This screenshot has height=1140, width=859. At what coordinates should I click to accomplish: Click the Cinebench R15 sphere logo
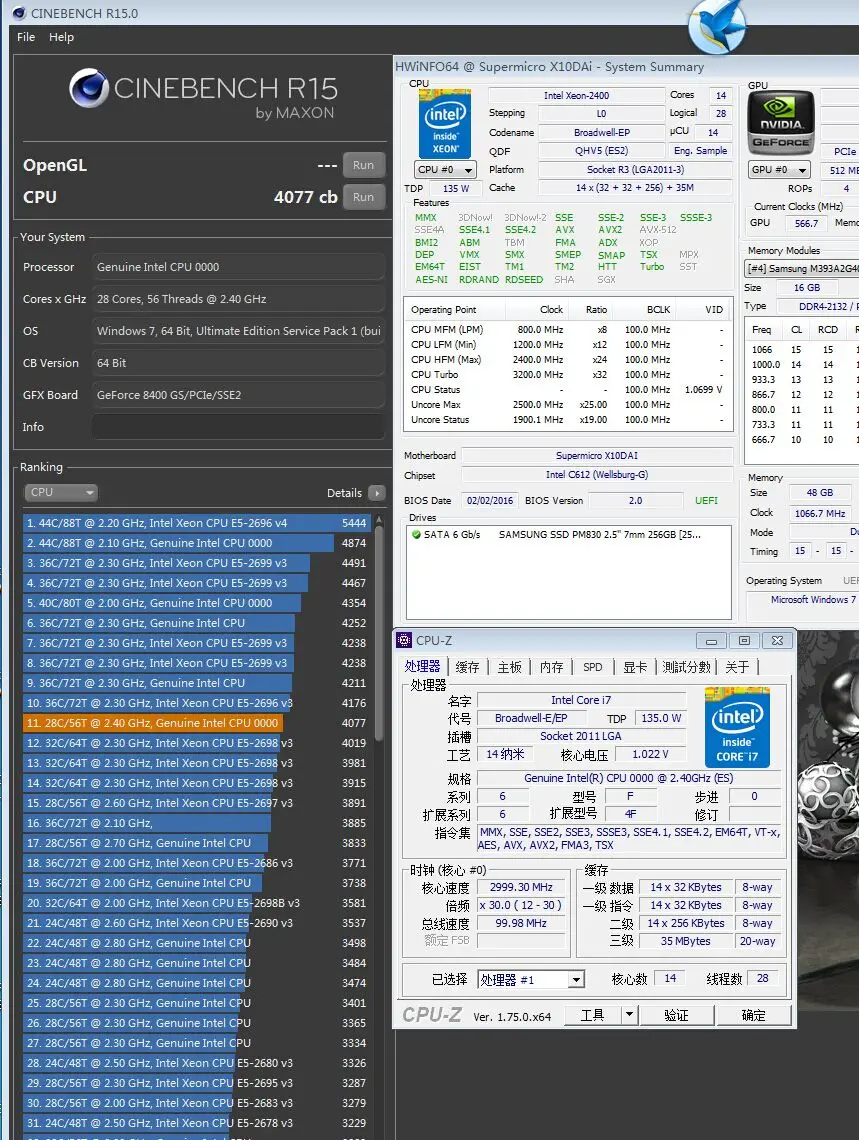pos(89,88)
